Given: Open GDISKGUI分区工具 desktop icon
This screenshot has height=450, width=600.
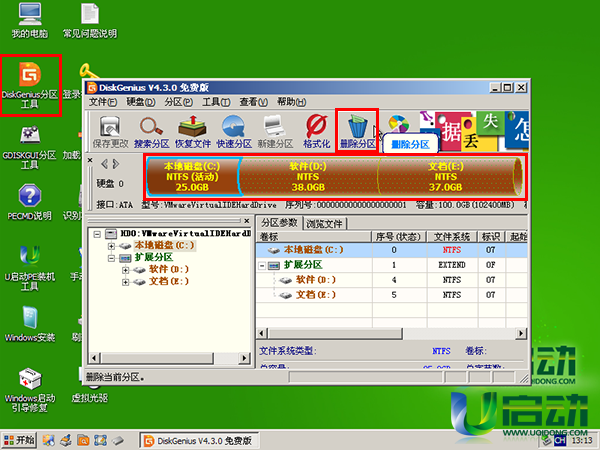Looking at the screenshot, I should (x=30, y=147).
